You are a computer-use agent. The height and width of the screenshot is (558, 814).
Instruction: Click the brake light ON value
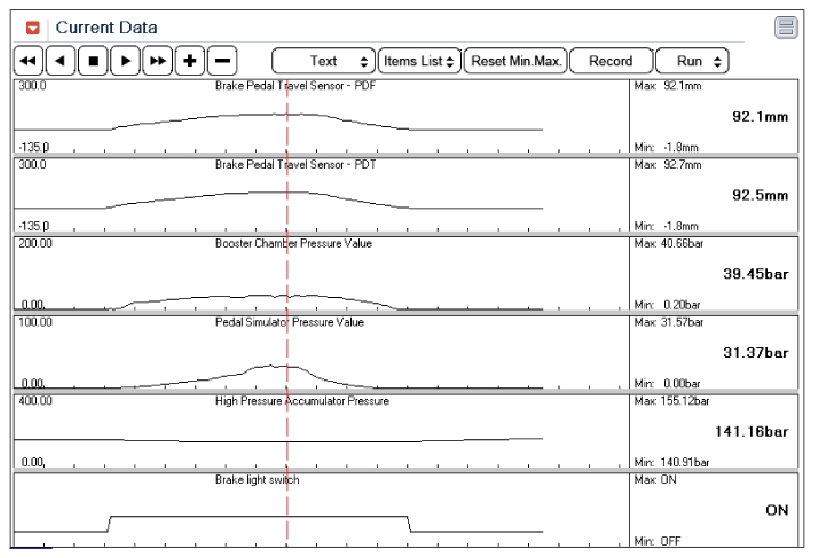[x=777, y=510]
